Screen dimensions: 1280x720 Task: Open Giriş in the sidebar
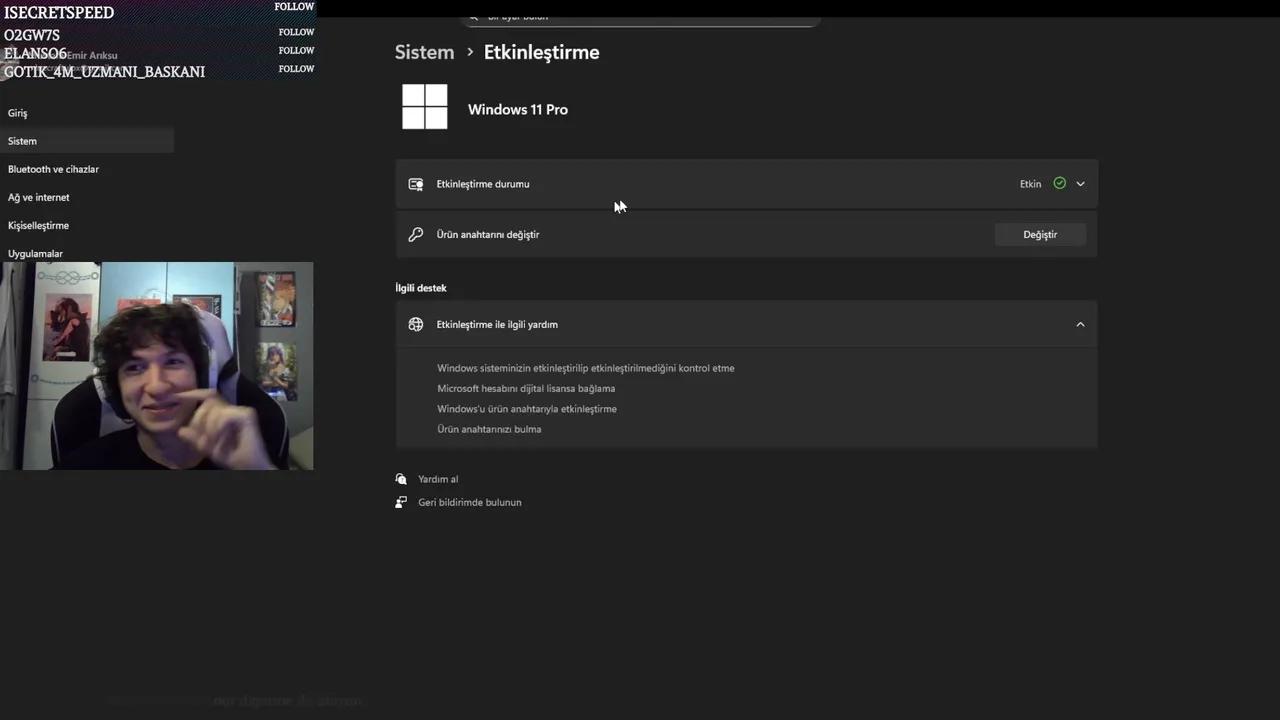coord(18,113)
